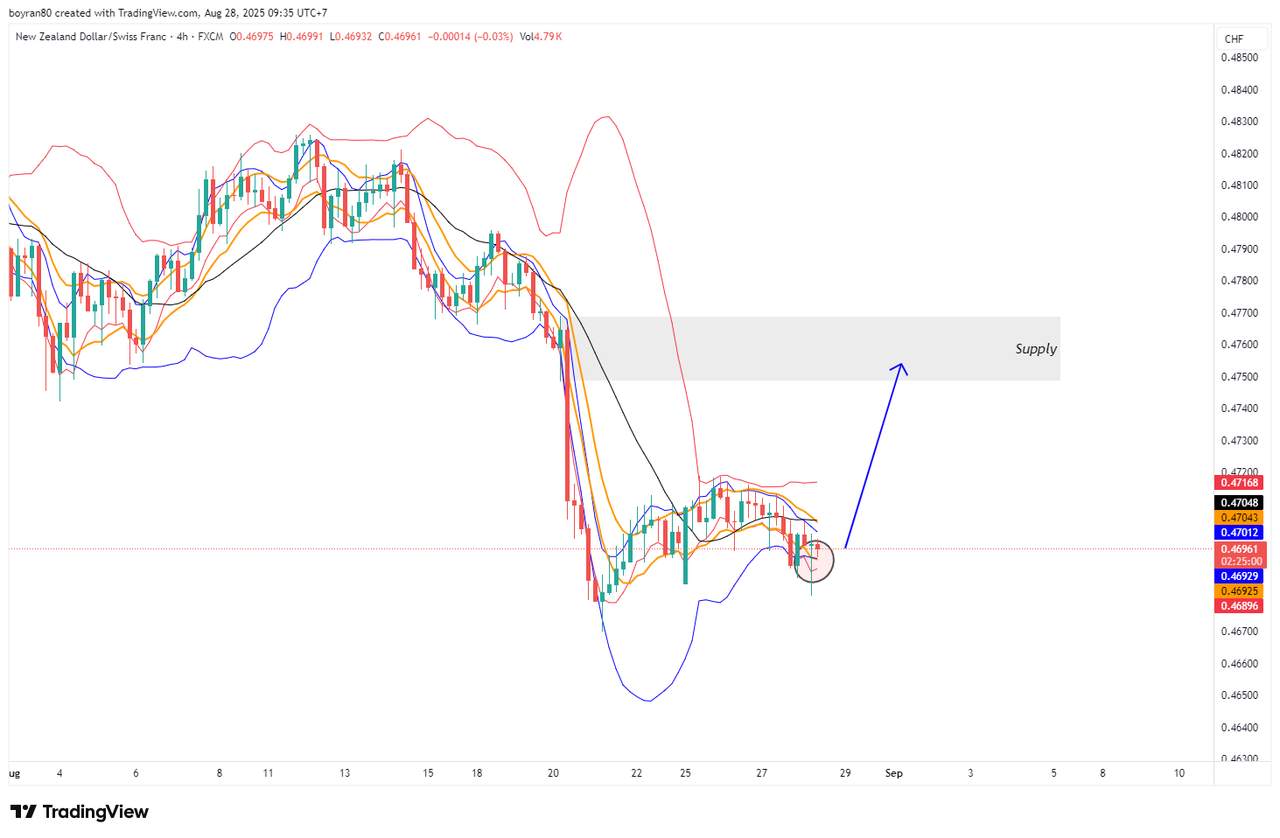Select the blue 0.46929 price tag

(x=1240, y=577)
